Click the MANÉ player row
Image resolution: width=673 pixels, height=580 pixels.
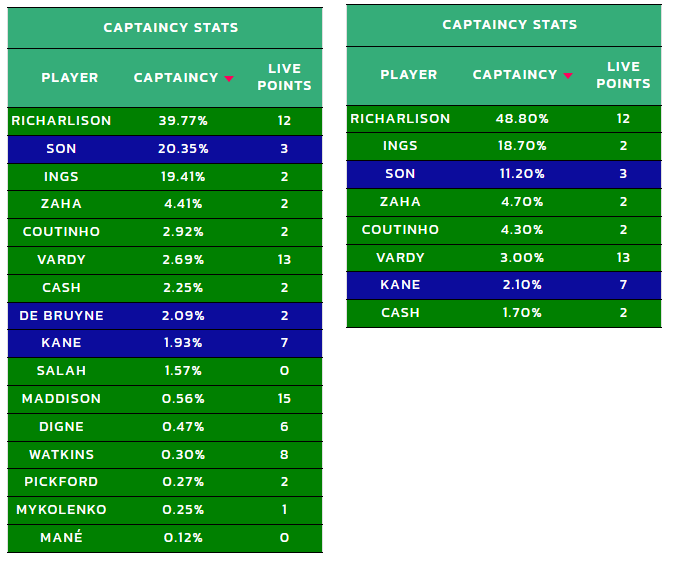coord(165,538)
